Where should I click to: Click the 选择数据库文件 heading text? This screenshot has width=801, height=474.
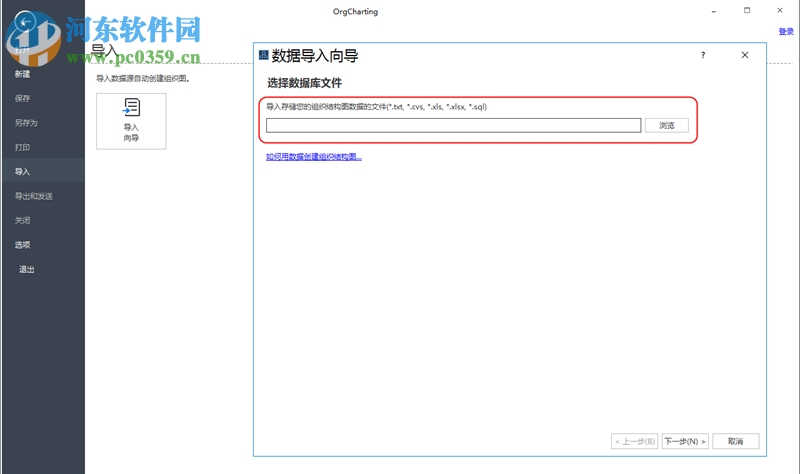coord(304,83)
